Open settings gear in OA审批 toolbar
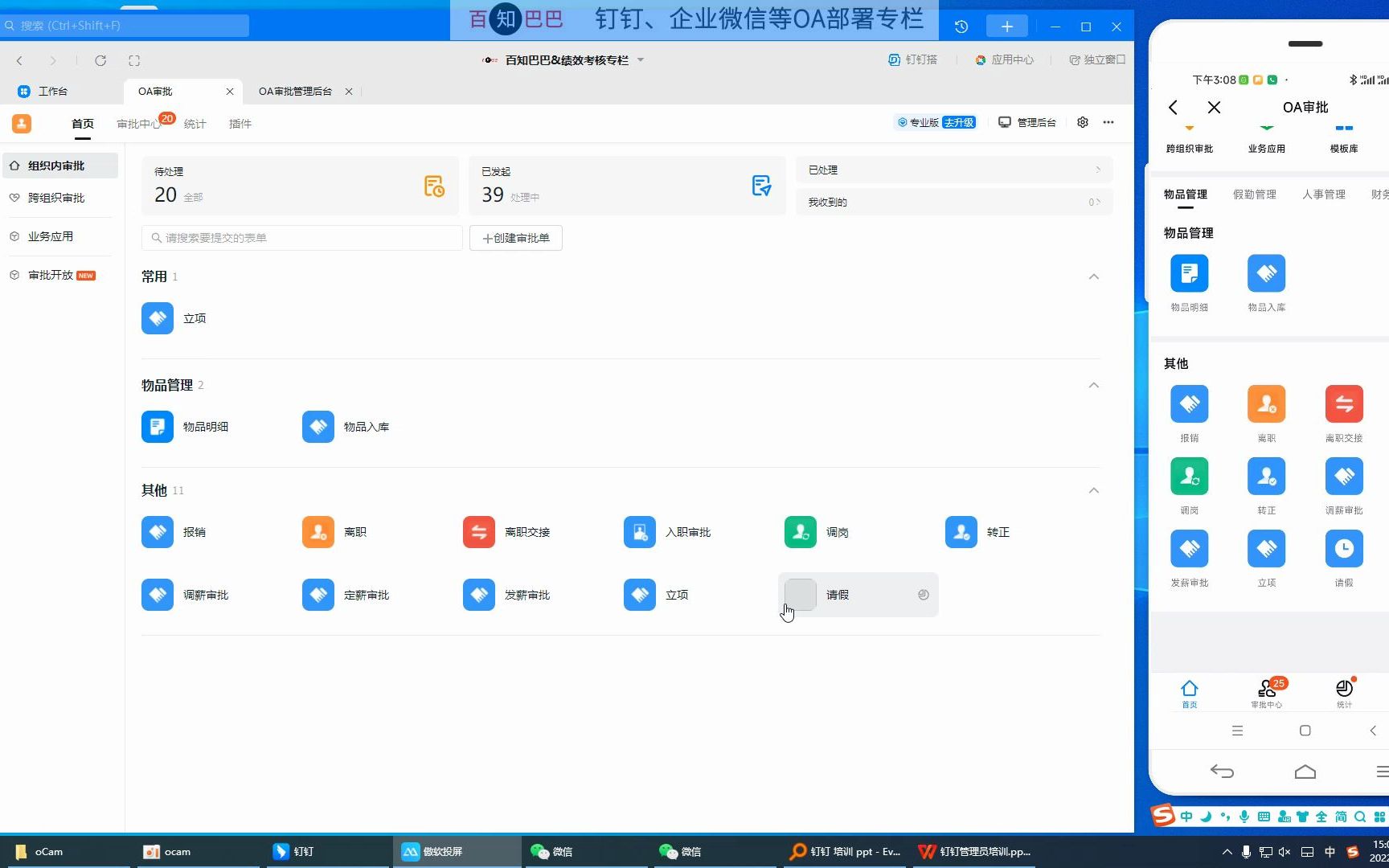The image size is (1389, 868). point(1083,122)
